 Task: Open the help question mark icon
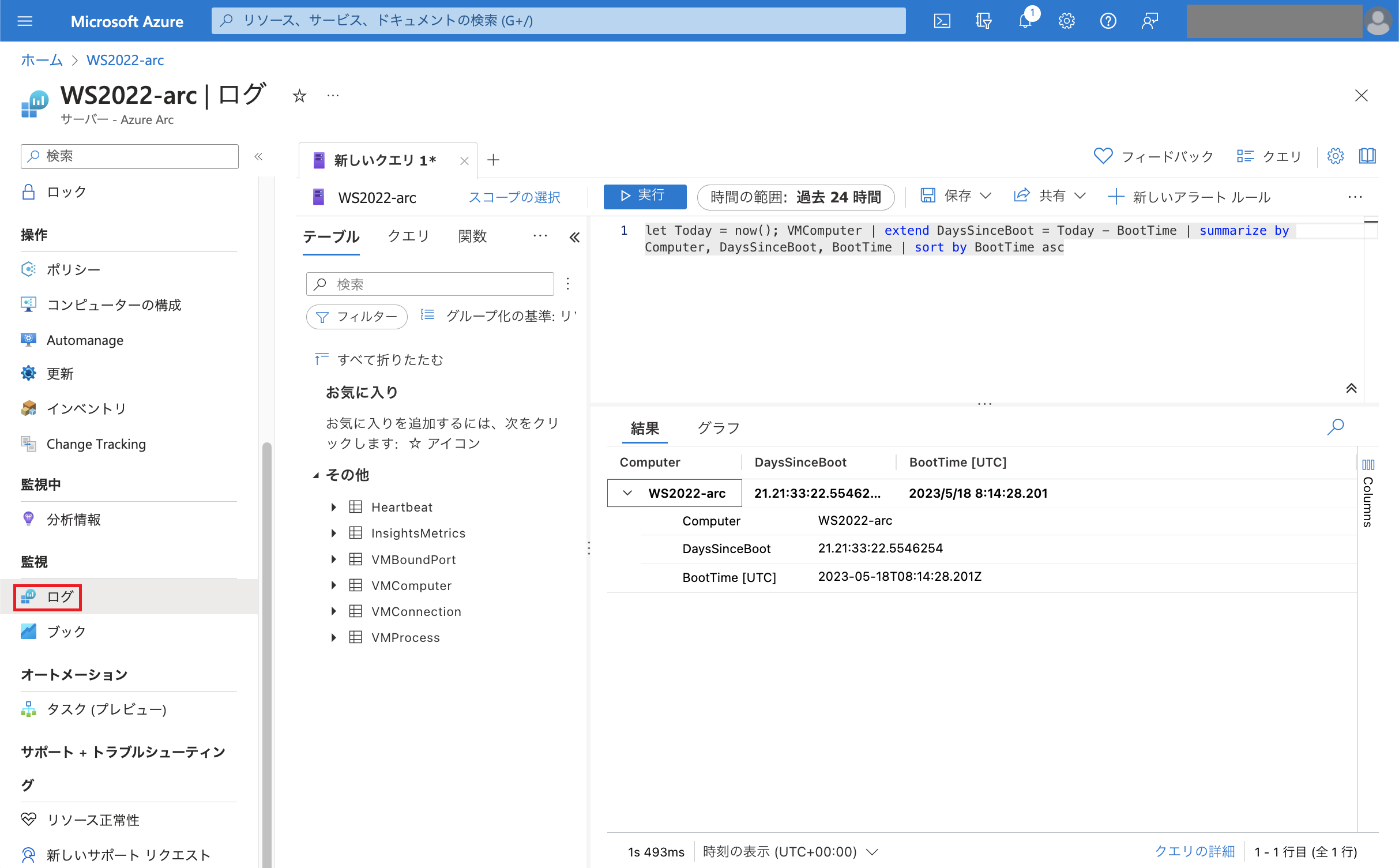1108,21
